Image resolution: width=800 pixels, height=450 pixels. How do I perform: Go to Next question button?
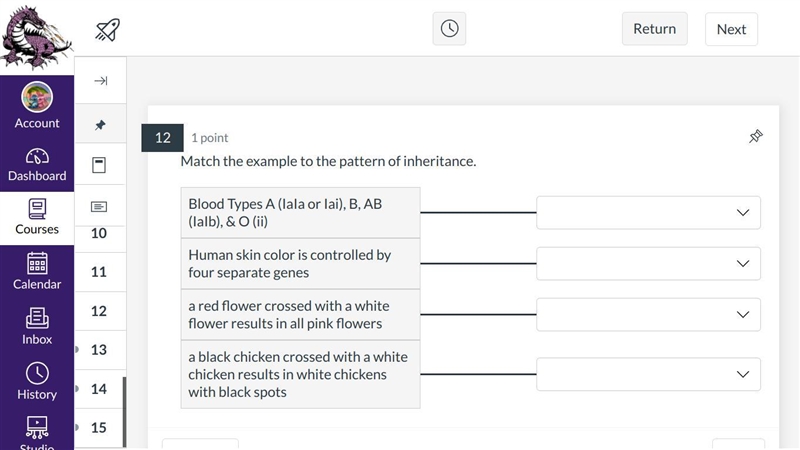coord(731,29)
